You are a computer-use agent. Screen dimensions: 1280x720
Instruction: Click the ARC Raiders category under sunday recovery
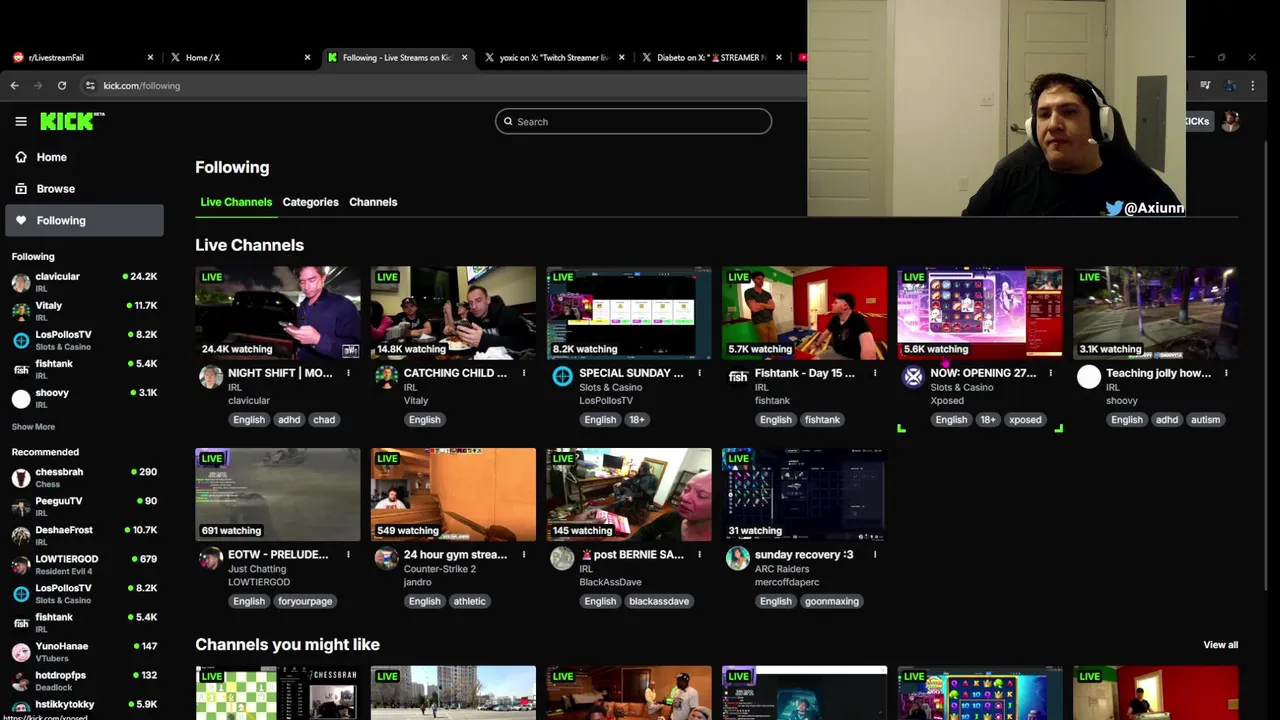(x=782, y=569)
